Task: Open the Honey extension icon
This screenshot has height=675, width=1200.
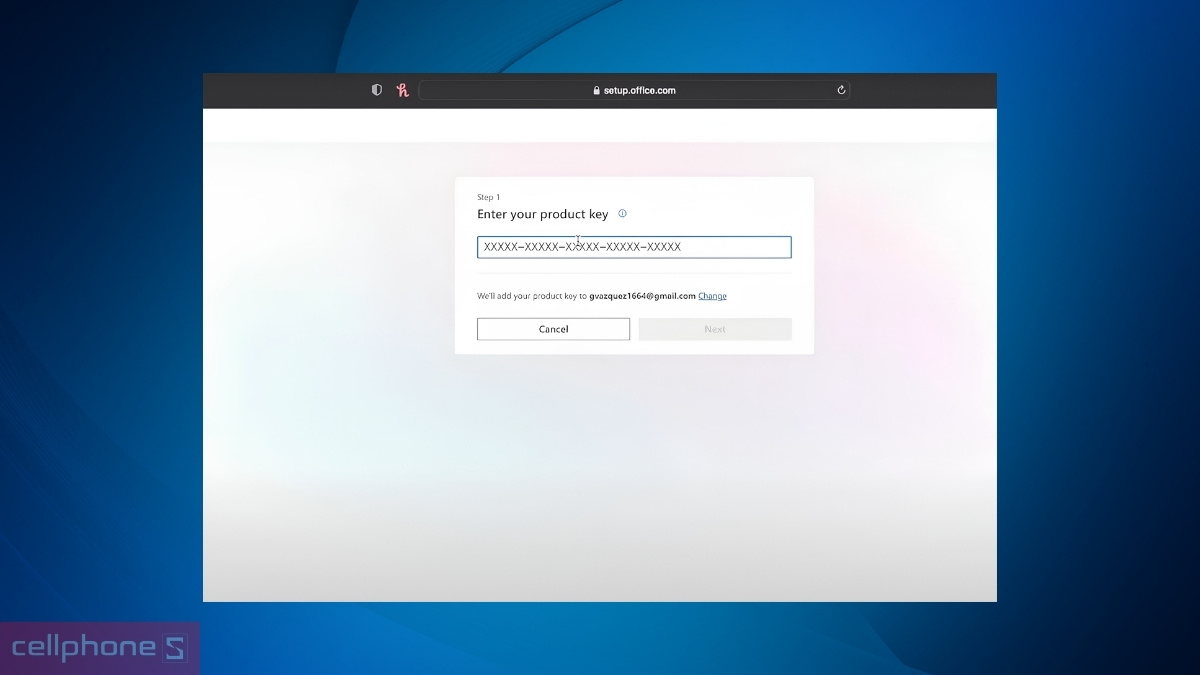Action: coord(403,90)
